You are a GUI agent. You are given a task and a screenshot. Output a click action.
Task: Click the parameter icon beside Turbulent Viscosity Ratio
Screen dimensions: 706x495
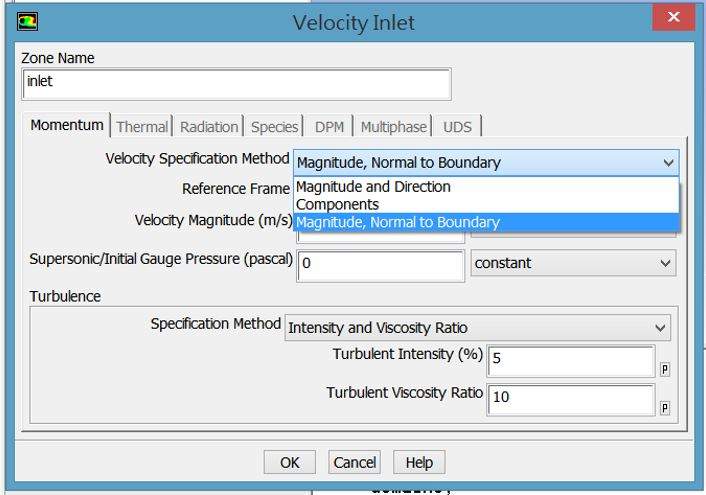665,409
